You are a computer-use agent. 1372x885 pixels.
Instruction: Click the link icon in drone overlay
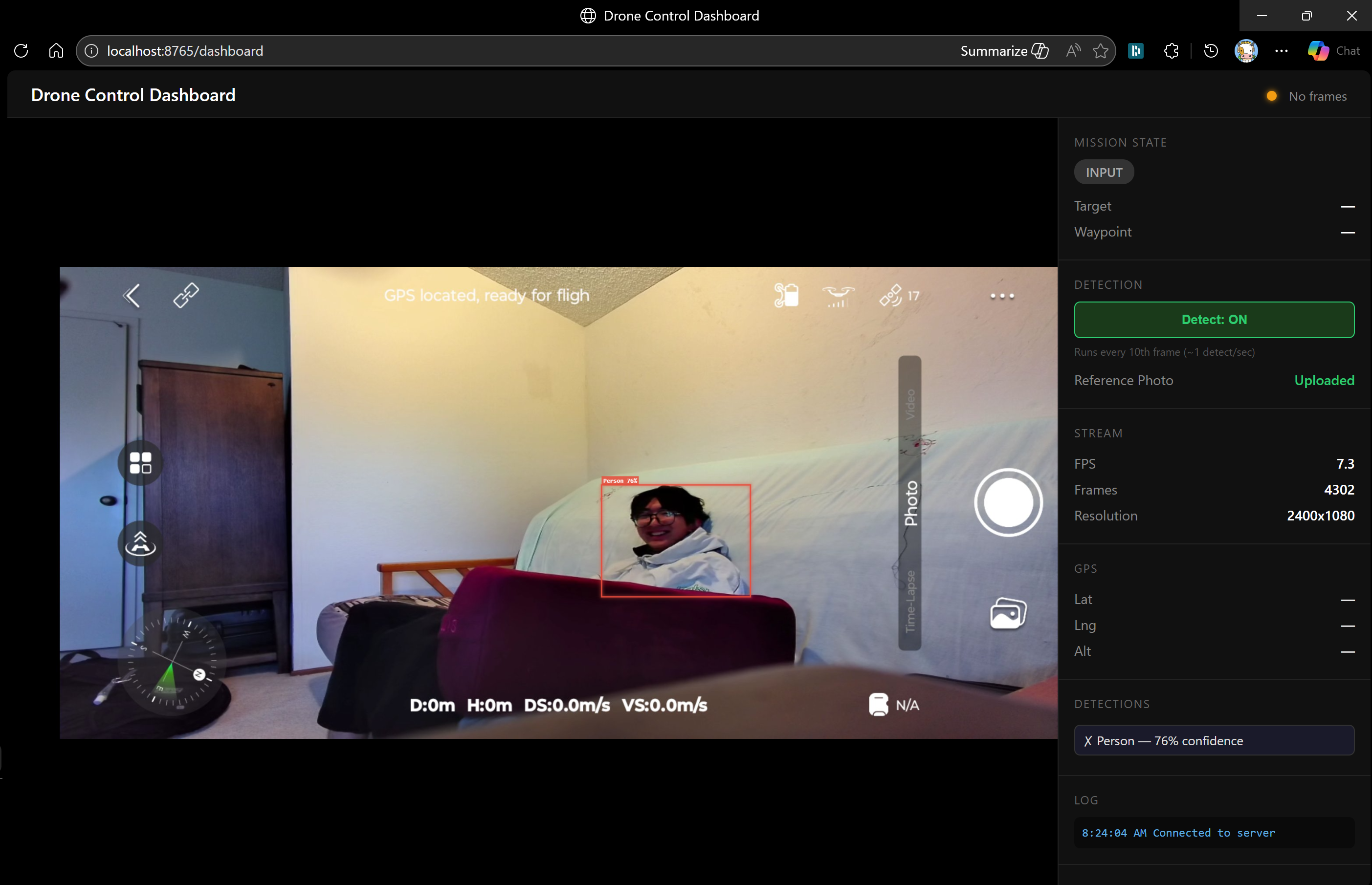coord(186,295)
